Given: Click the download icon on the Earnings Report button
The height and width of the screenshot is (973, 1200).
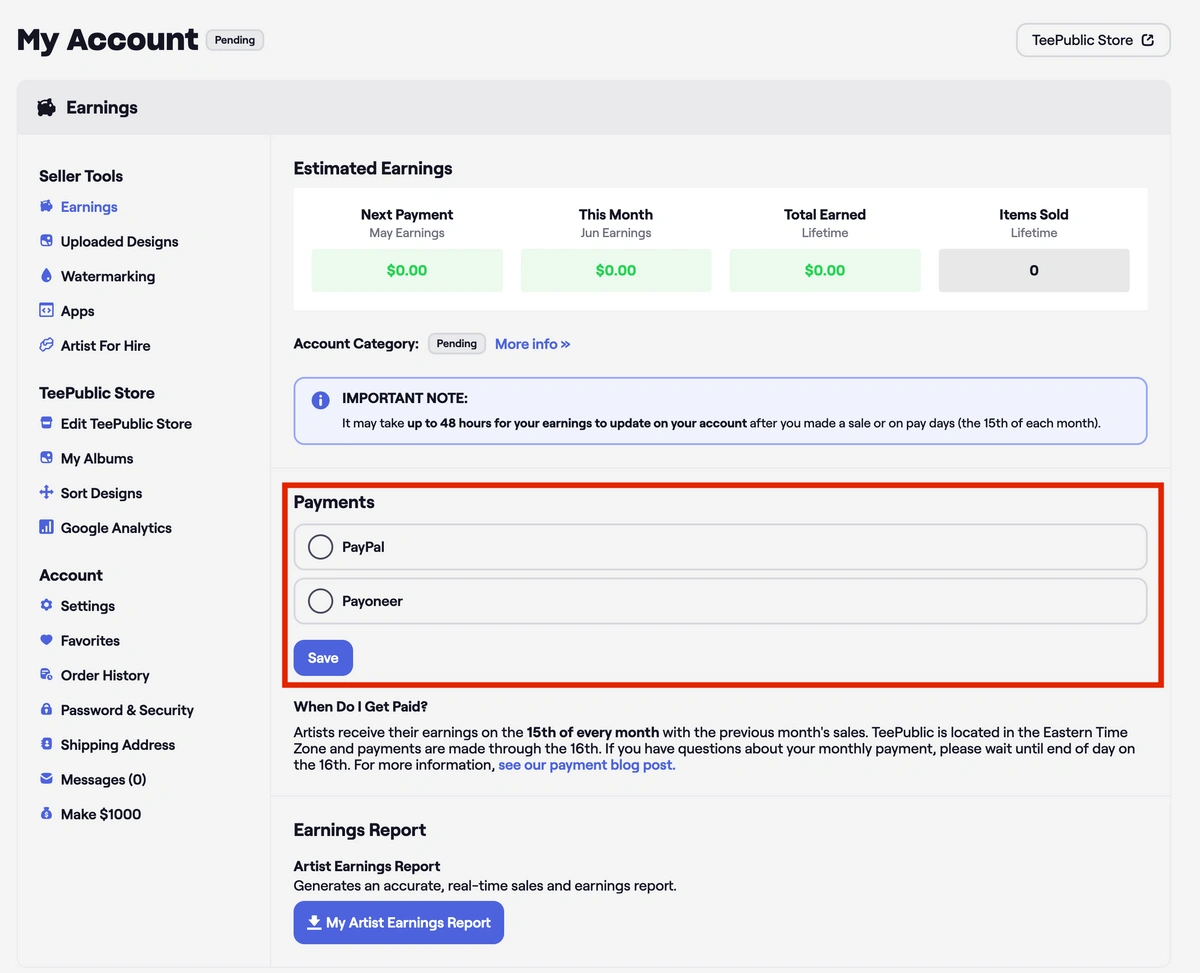Looking at the screenshot, I should point(314,922).
